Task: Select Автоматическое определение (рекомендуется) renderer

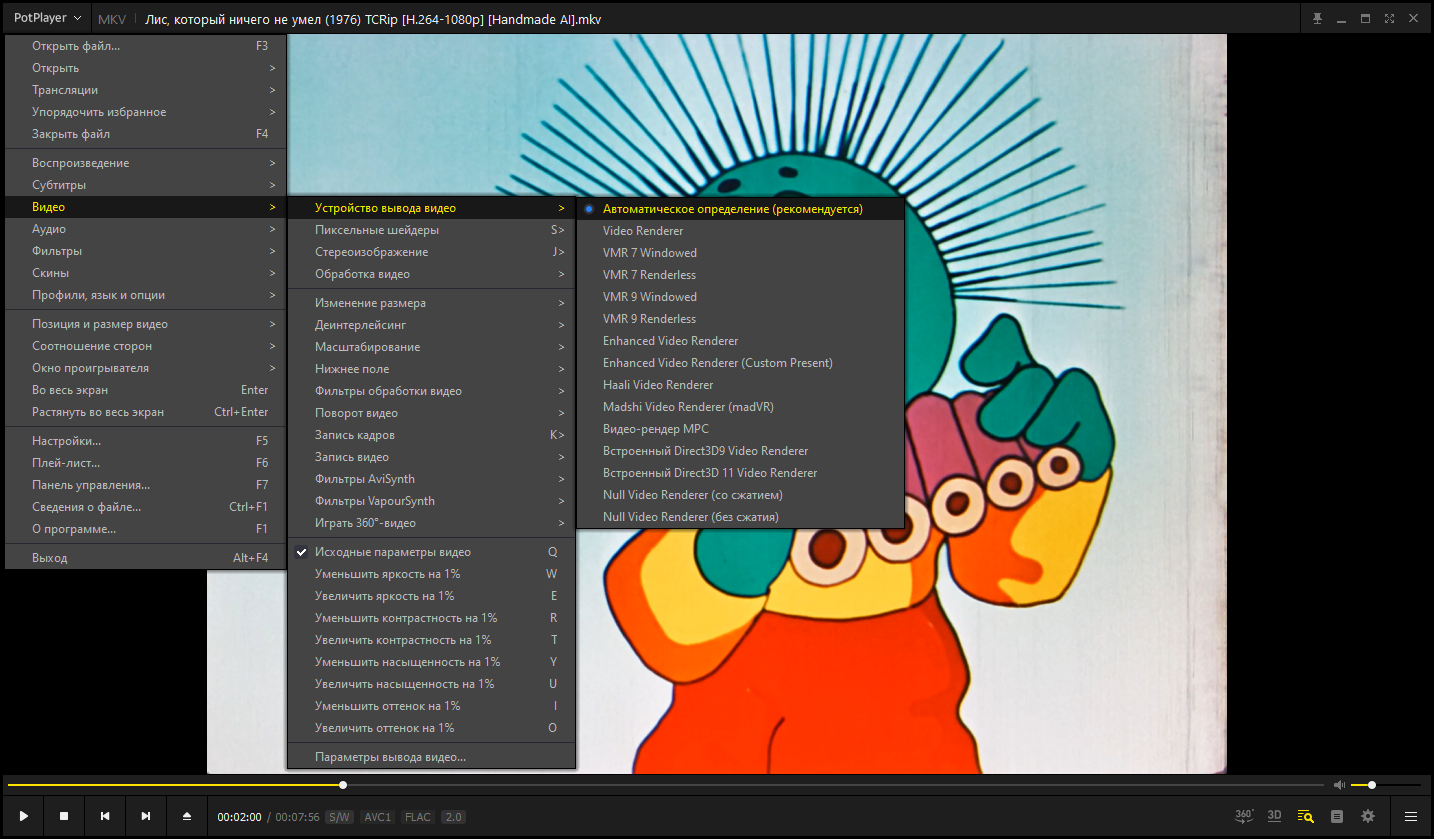Action: click(732, 209)
